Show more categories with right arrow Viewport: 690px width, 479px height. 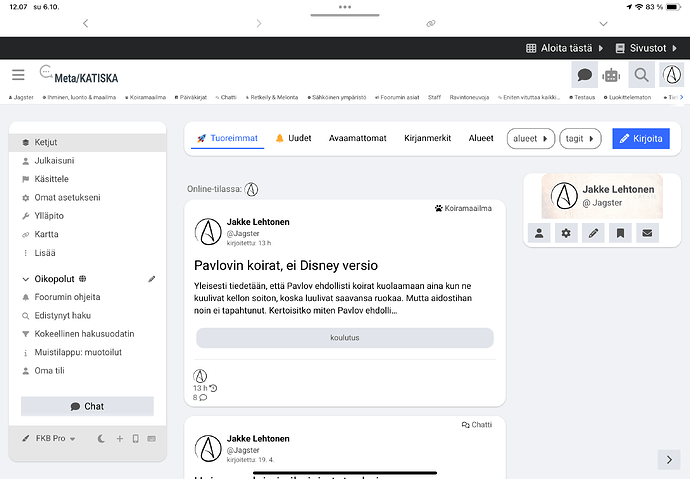click(x=682, y=97)
